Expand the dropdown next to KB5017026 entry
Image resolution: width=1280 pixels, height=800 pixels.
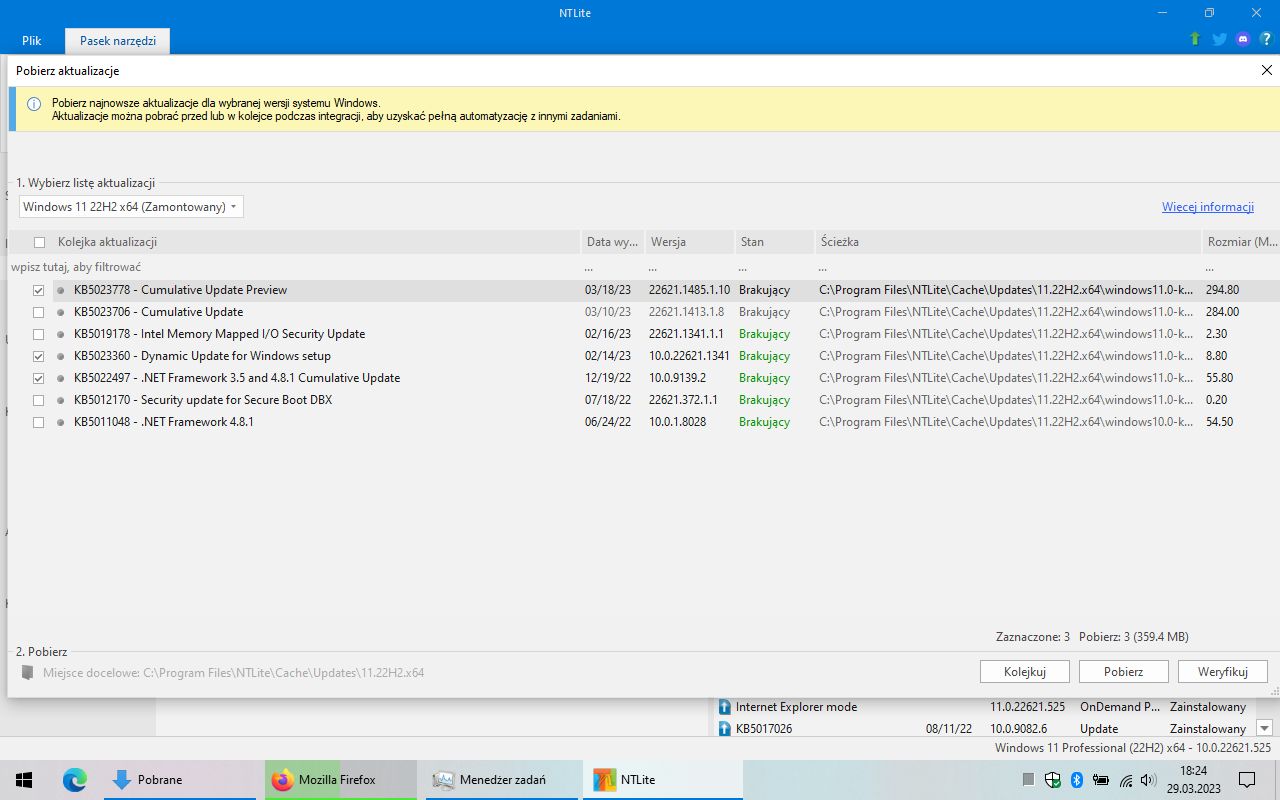point(1264,728)
